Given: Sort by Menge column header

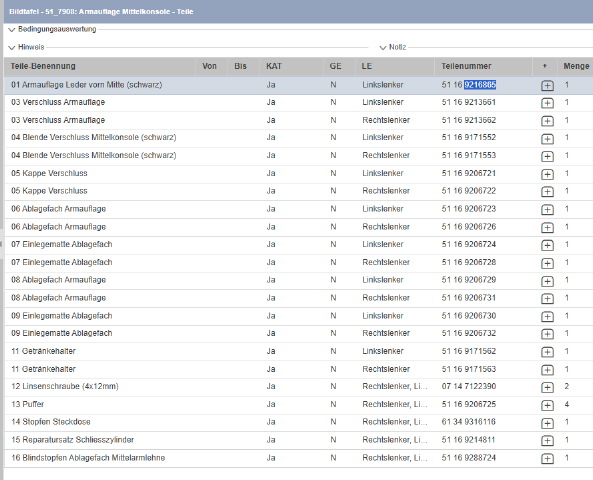Looking at the screenshot, I should [576, 66].
